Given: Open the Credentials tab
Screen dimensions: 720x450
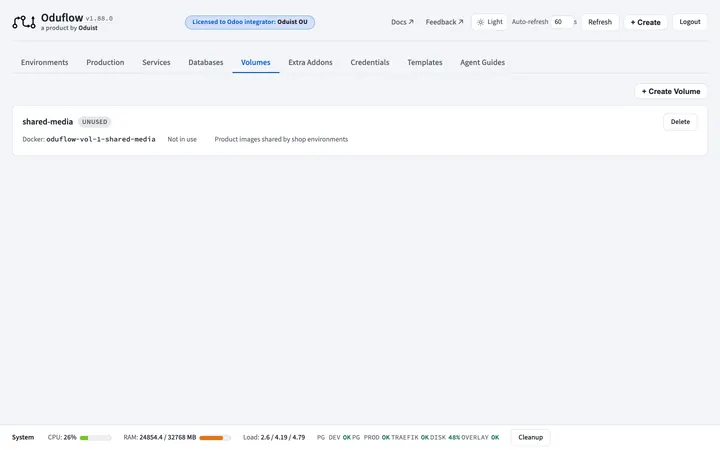Looking at the screenshot, I should point(370,62).
